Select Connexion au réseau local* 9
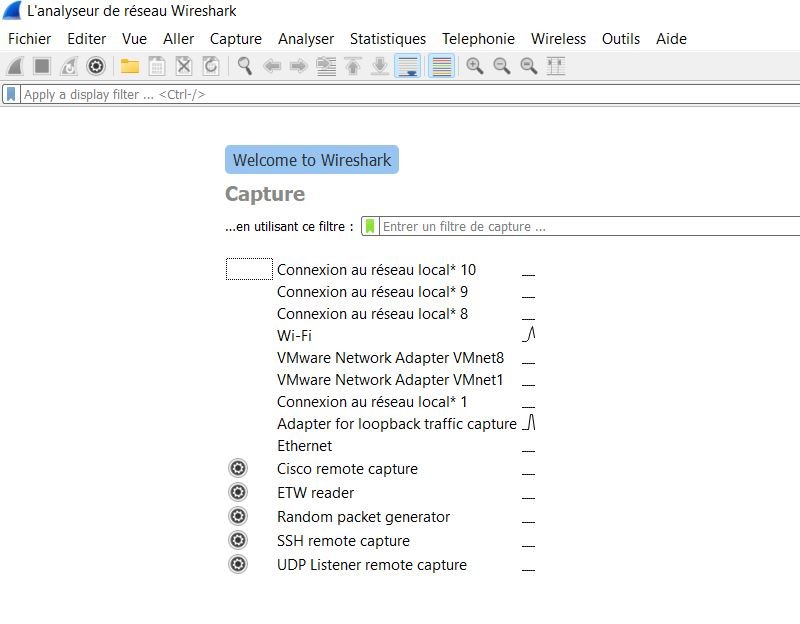 tap(372, 291)
